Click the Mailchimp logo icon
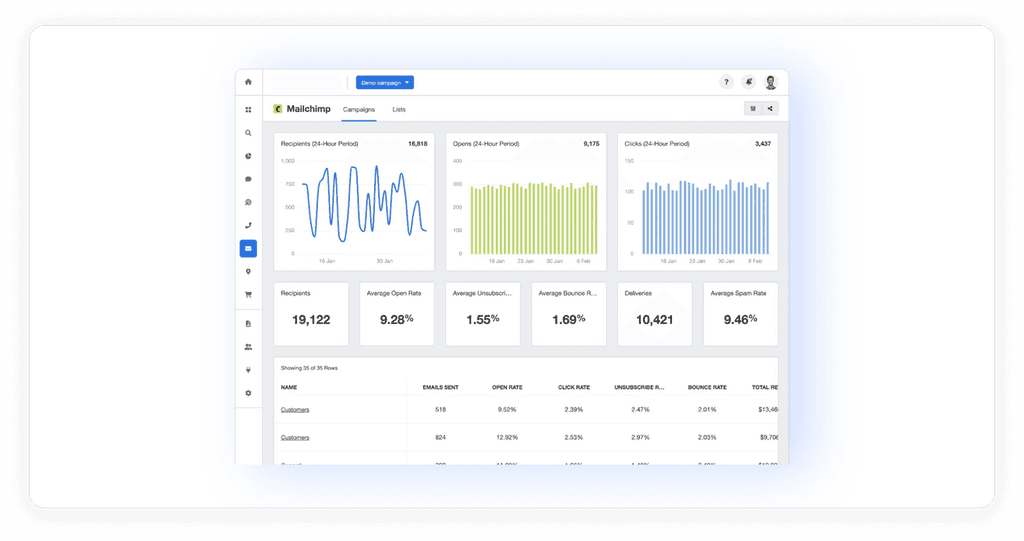The height and width of the screenshot is (541, 1024). [278, 109]
